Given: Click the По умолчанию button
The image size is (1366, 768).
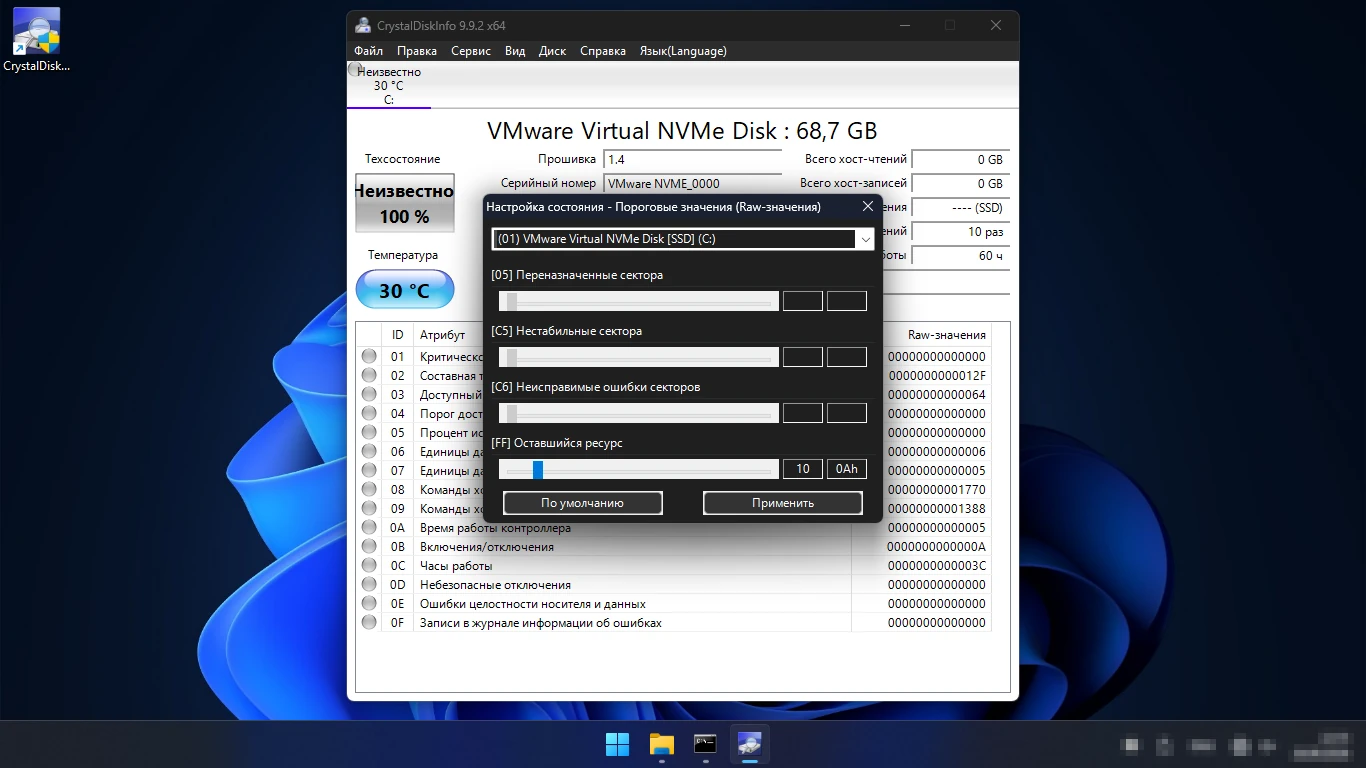Looking at the screenshot, I should (x=582, y=503).
